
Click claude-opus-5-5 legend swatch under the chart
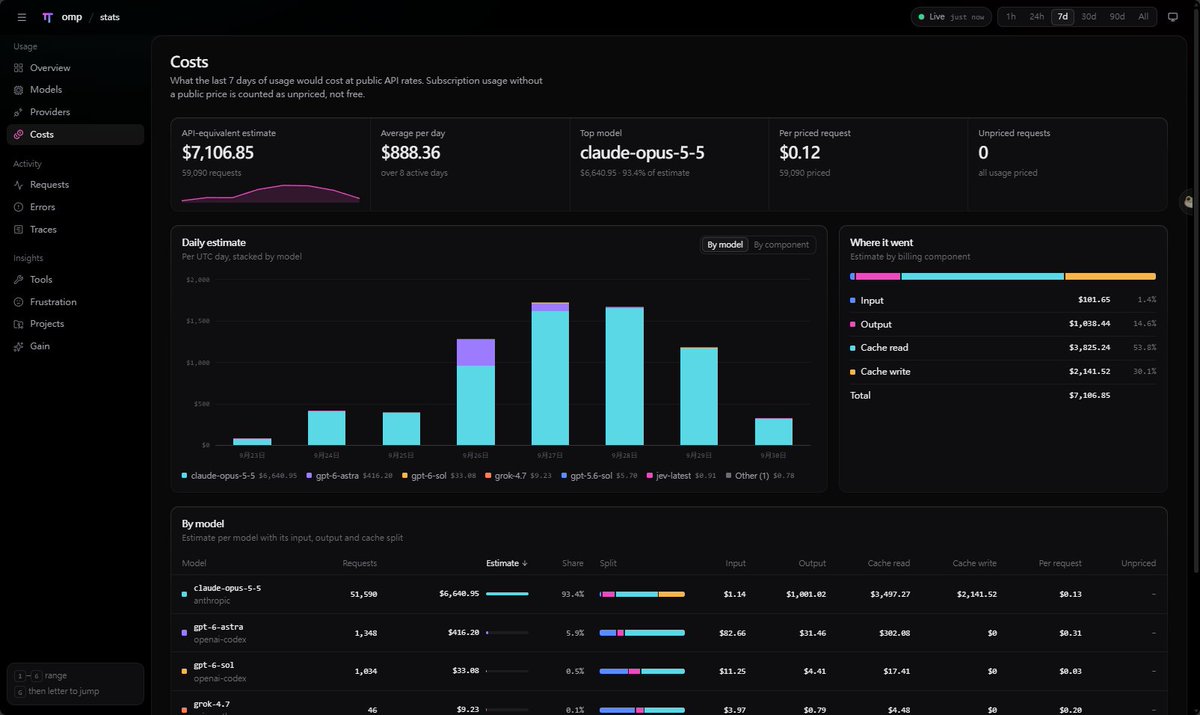[x=184, y=475]
